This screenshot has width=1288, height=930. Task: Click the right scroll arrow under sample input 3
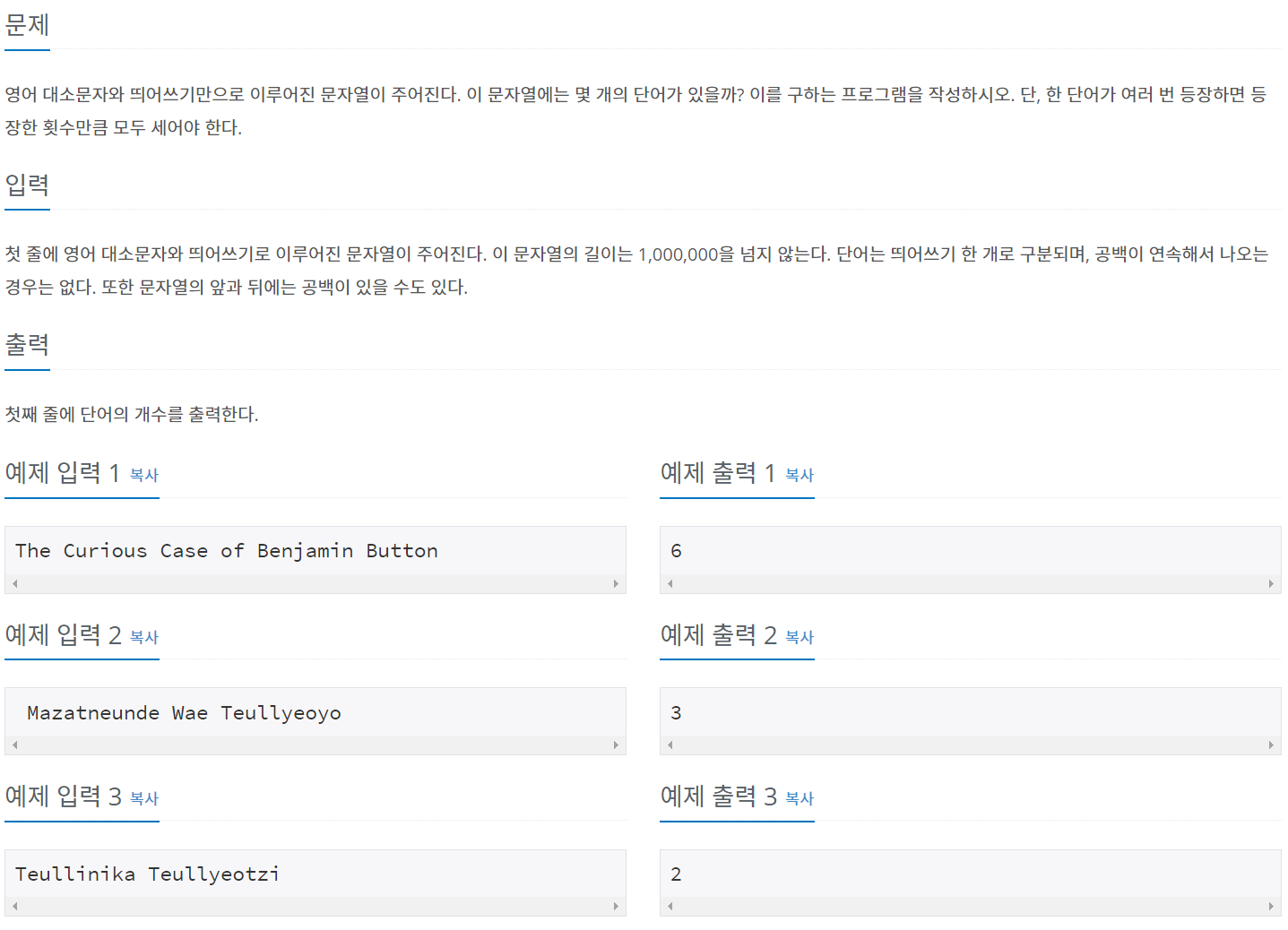pos(617,906)
